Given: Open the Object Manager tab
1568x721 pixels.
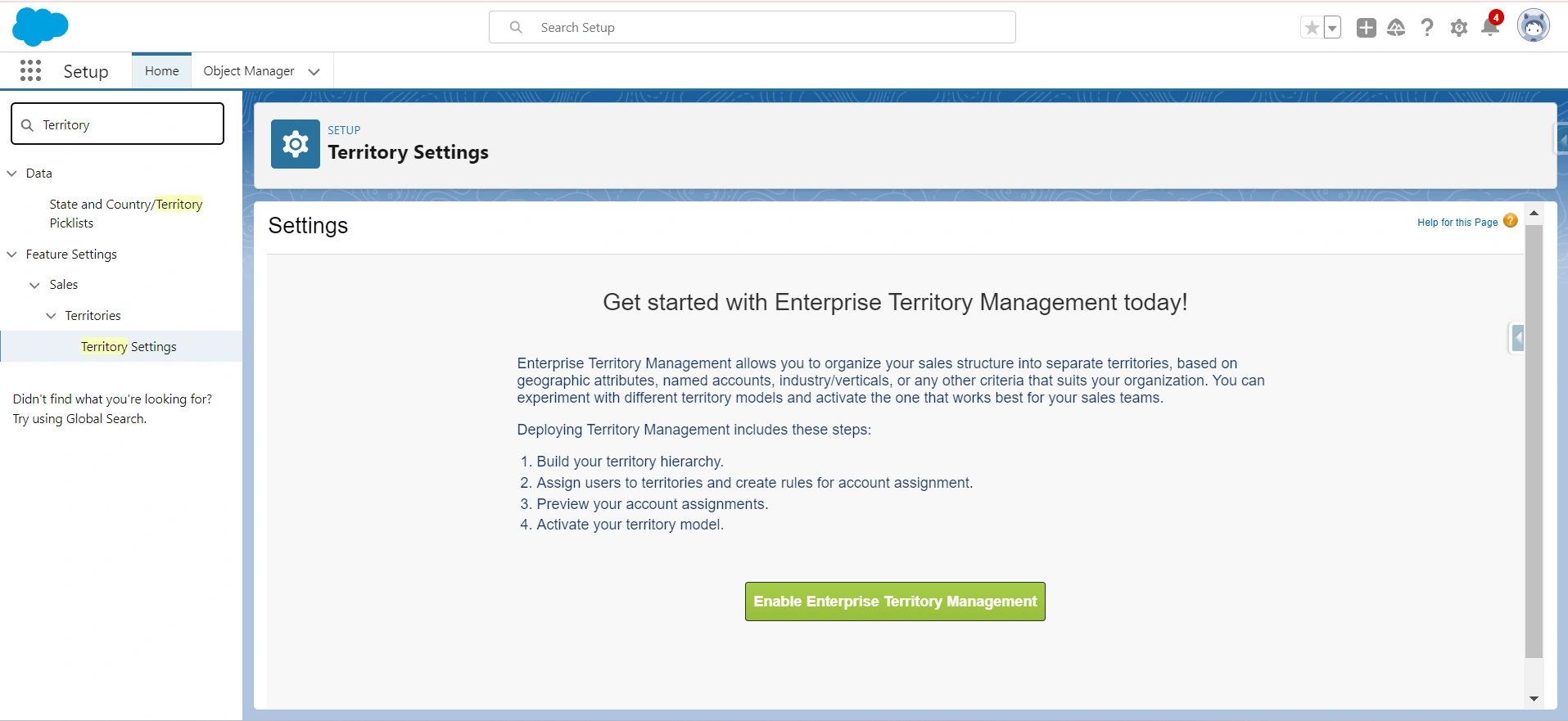Looking at the screenshot, I should click(x=249, y=71).
